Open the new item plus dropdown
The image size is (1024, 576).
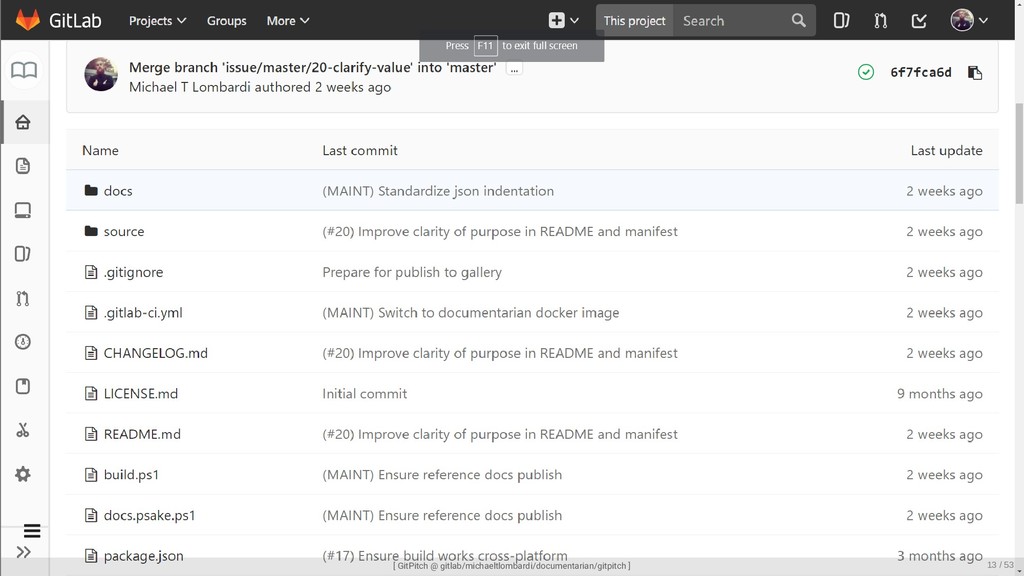click(564, 20)
